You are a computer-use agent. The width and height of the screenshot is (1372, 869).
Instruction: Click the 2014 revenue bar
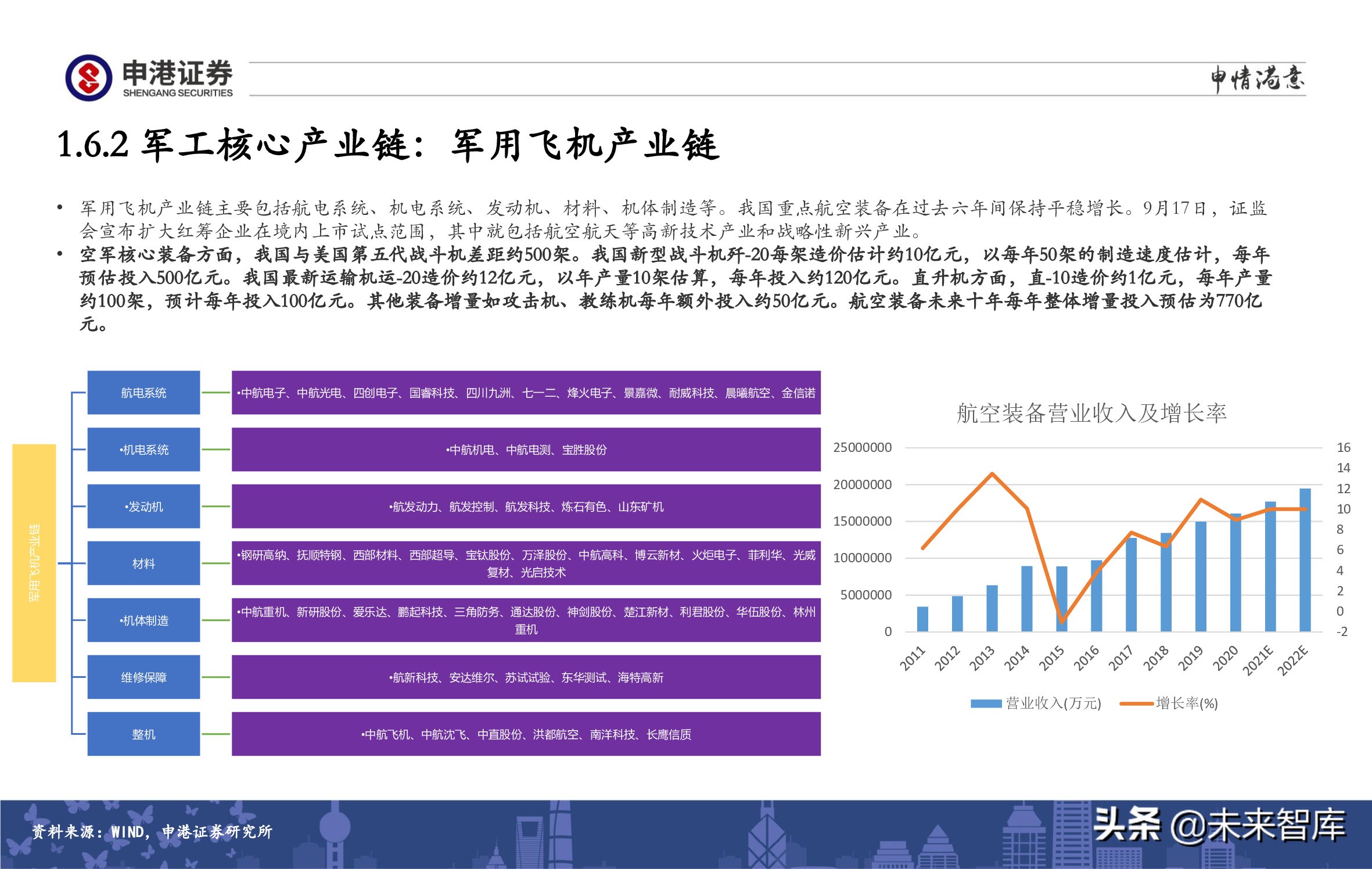point(1027,599)
